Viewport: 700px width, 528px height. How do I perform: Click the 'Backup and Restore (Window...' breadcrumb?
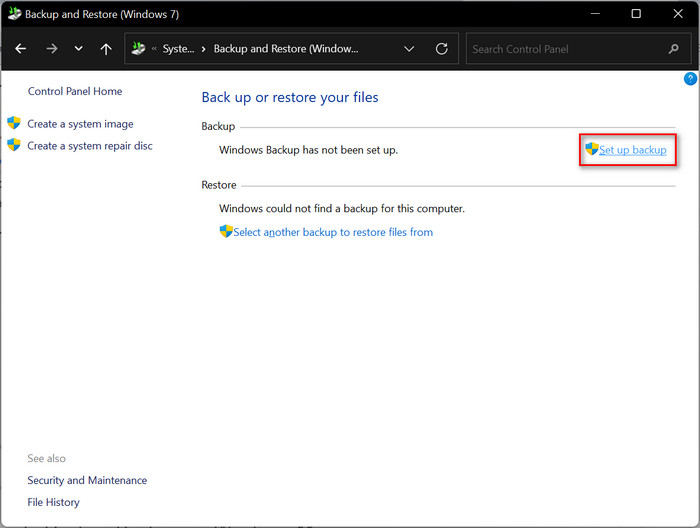[286, 49]
